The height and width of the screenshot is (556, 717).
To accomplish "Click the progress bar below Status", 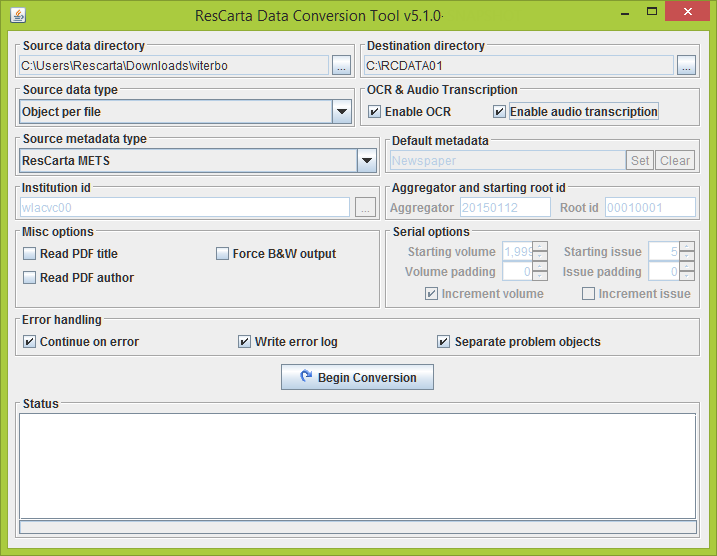I will pyautogui.click(x=358, y=527).
